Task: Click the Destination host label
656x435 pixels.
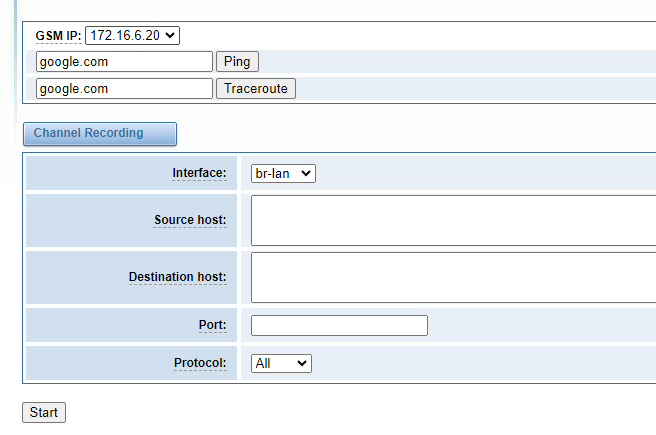Action: (x=177, y=277)
